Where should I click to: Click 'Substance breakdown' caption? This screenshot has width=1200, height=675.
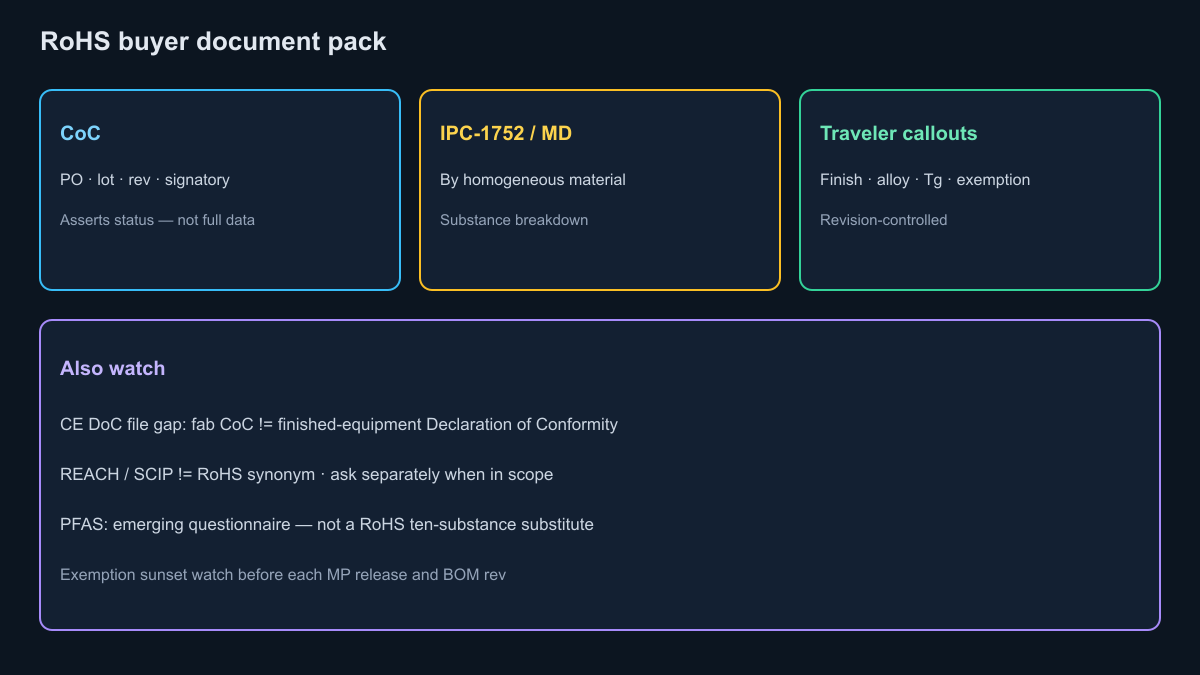point(514,220)
